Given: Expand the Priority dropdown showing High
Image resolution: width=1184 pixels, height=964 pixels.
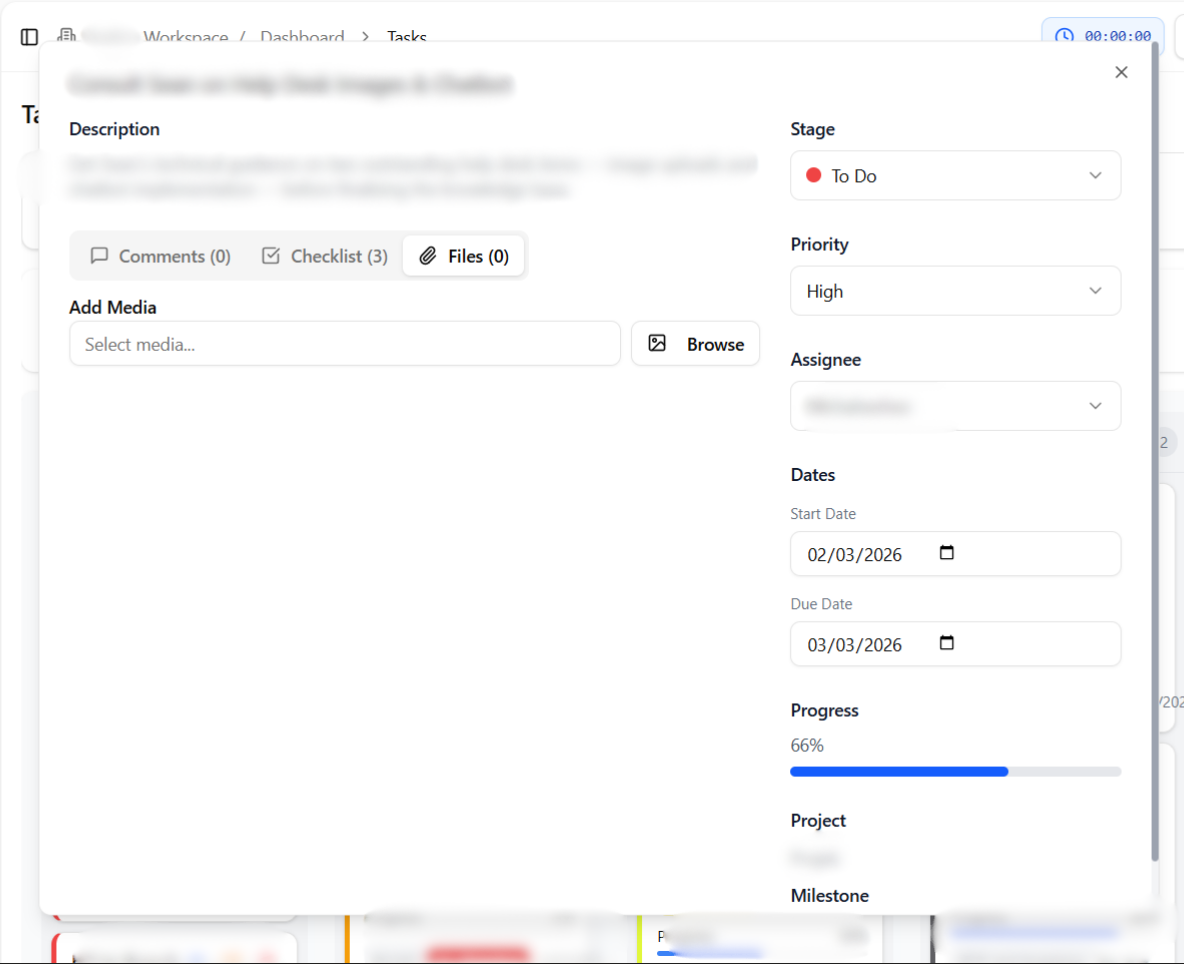Looking at the screenshot, I should (x=955, y=291).
